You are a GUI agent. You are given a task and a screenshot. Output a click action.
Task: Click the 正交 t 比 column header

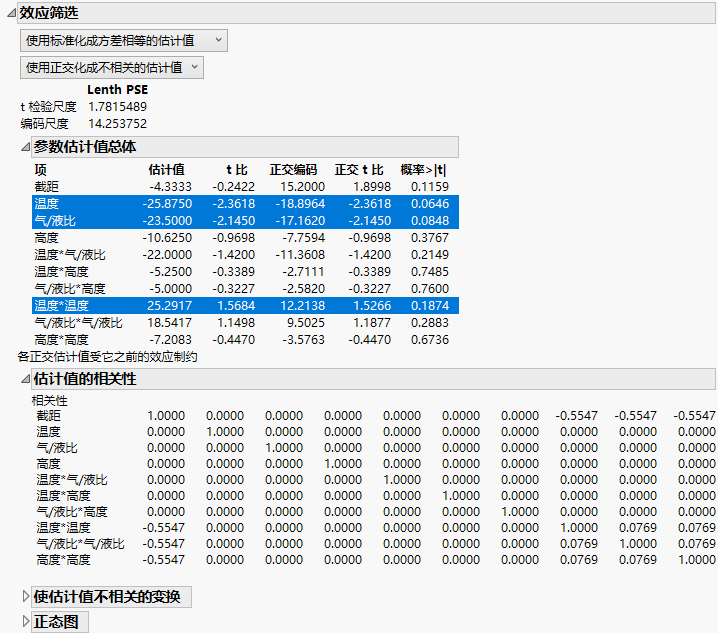tap(359, 169)
